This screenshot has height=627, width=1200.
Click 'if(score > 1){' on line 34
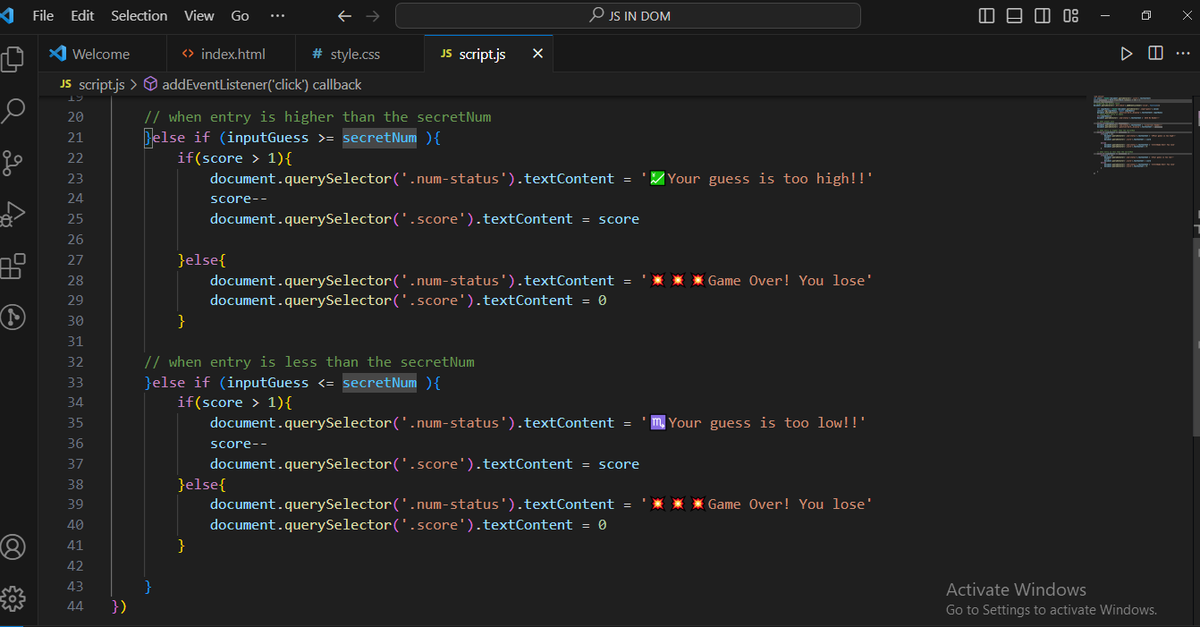click(234, 402)
